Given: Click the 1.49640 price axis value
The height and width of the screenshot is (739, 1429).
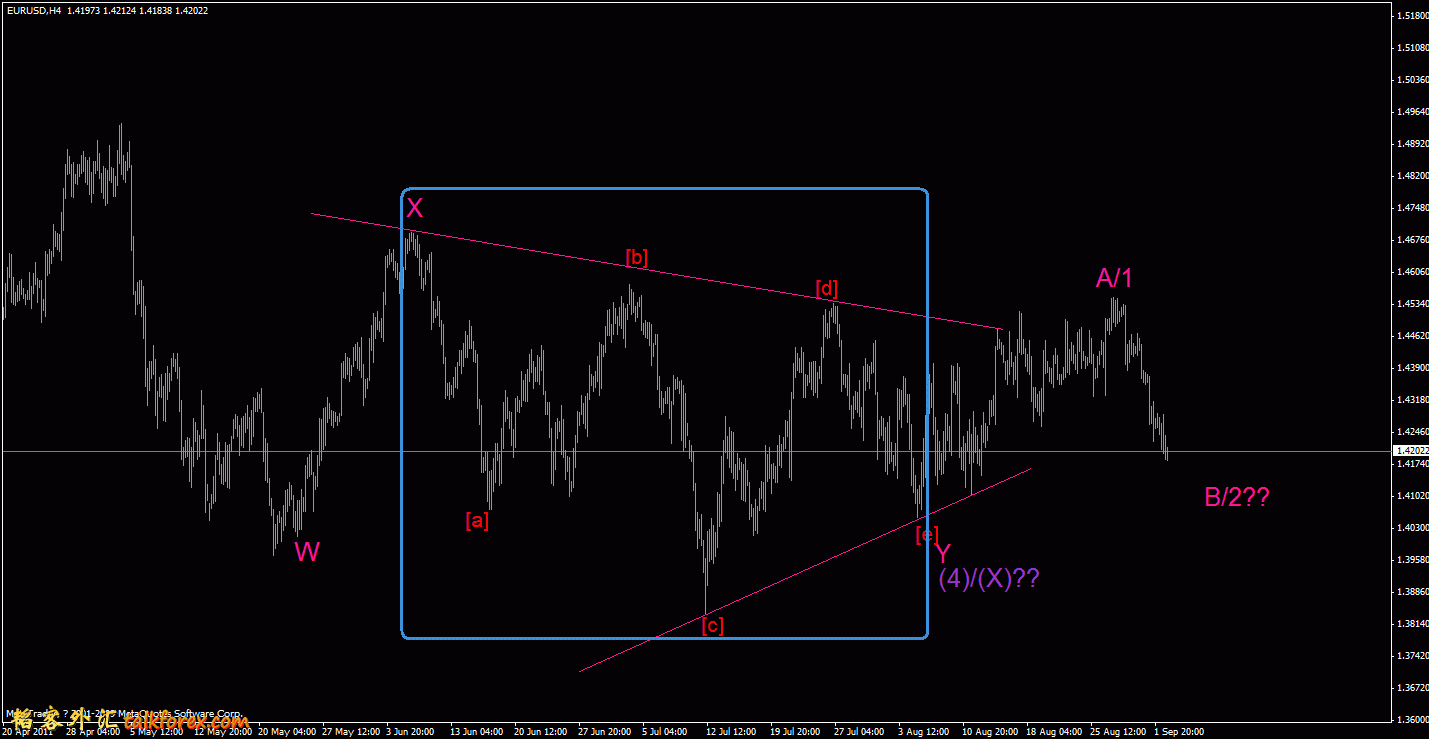Looking at the screenshot, I should (x=1412, y=111).
